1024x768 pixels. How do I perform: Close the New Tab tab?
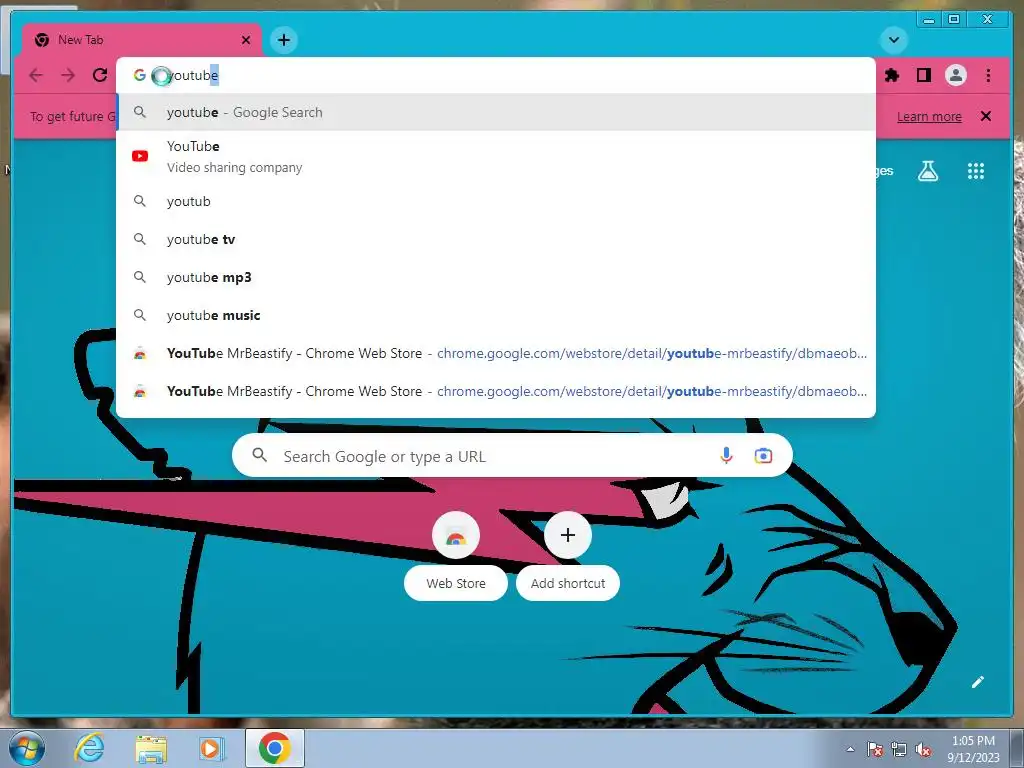[246, 40]
